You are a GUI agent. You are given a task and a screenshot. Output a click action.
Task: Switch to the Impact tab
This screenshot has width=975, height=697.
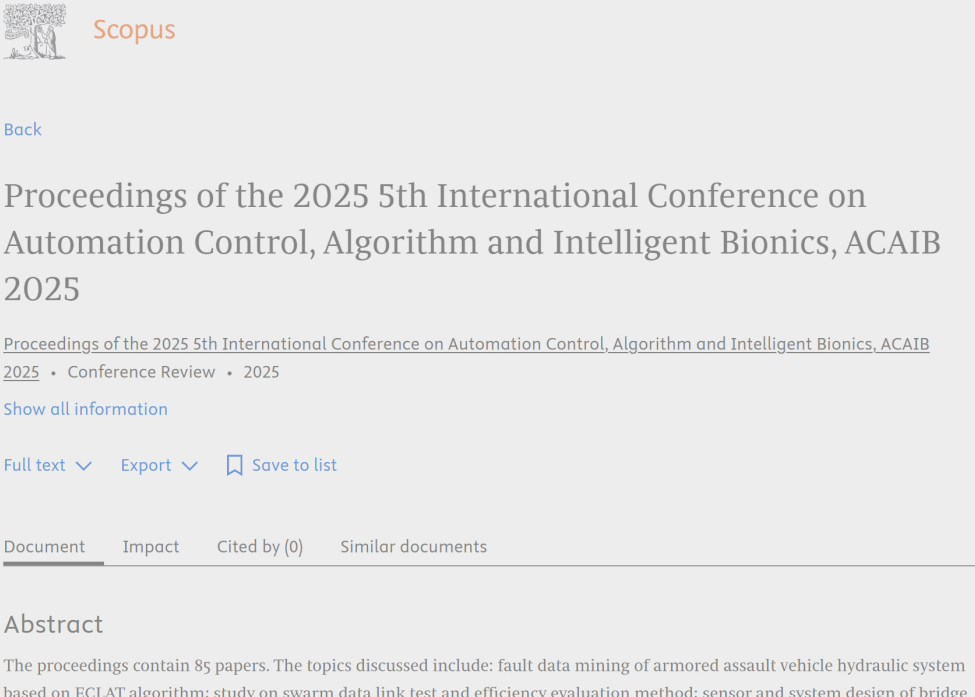click(x=151, y=547)
